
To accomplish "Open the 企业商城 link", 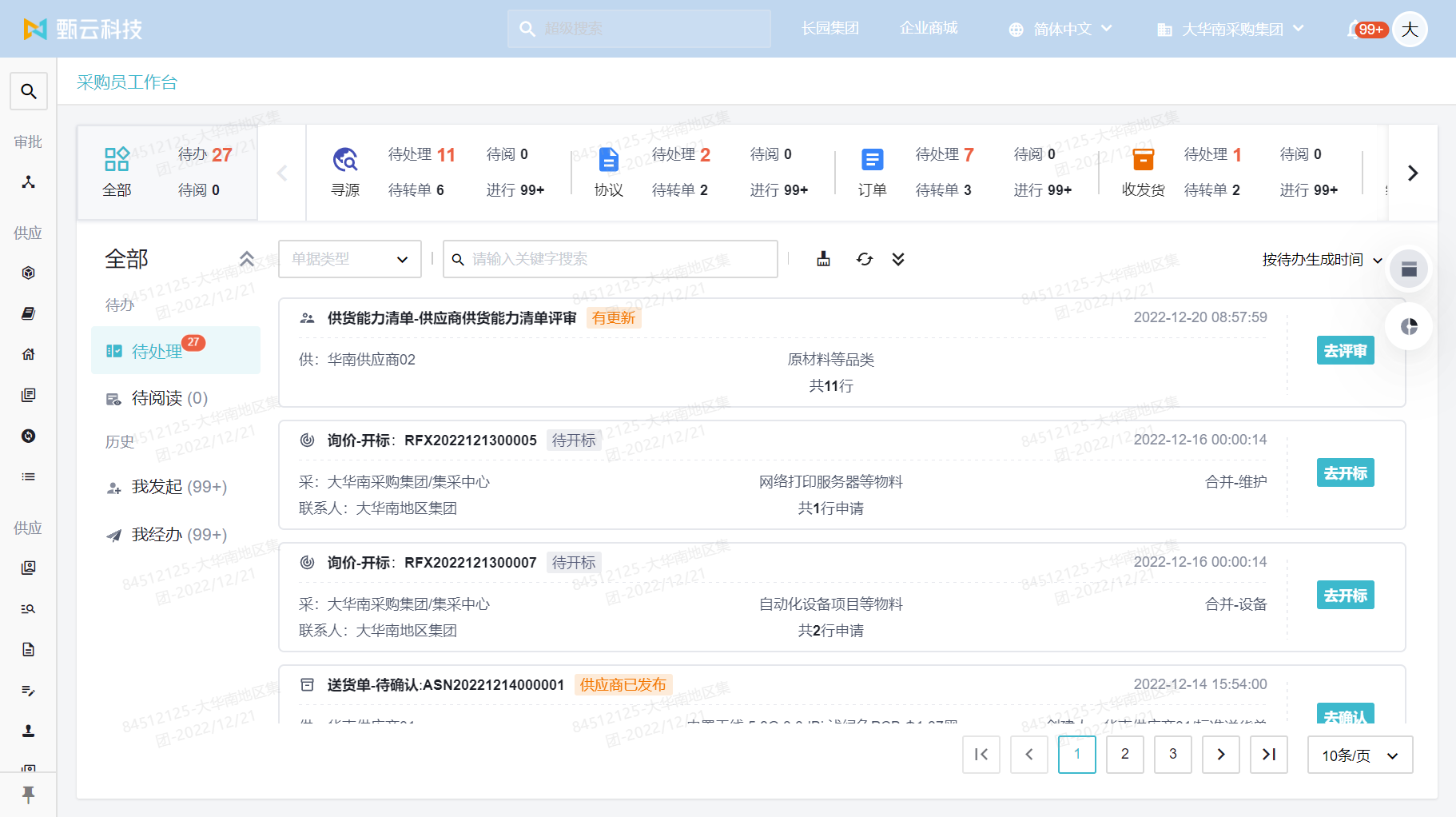I will tap(929, 29).
